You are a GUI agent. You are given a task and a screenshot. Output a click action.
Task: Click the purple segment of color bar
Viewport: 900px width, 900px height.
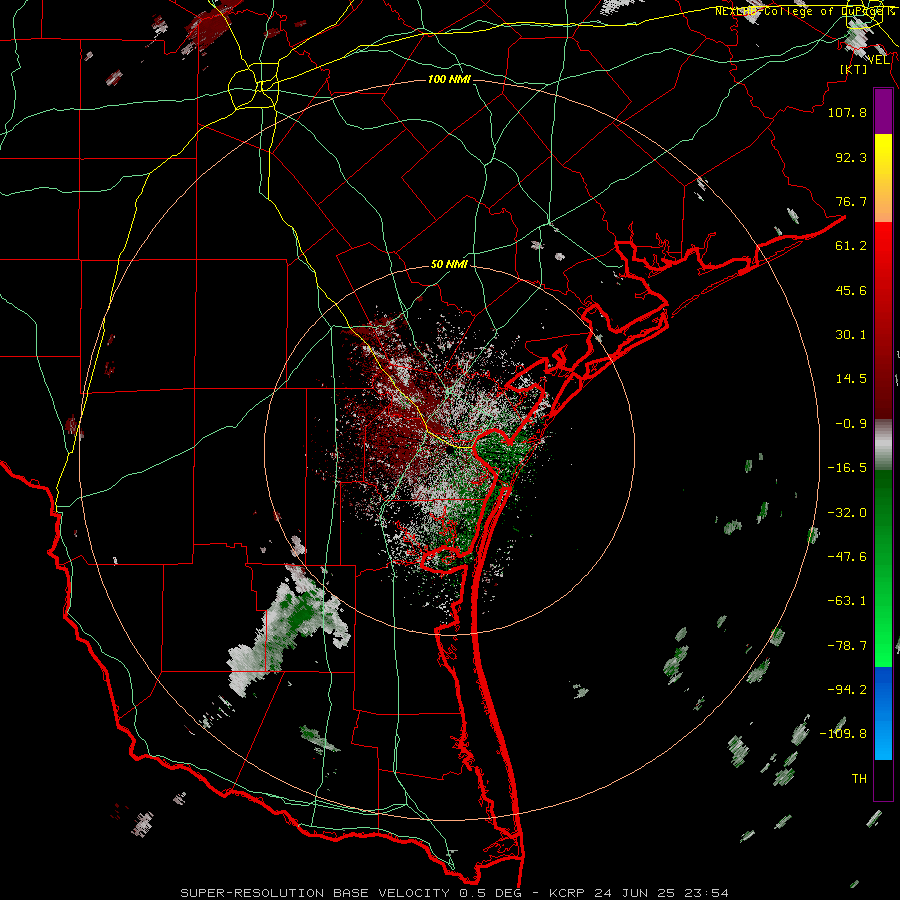pos(883,112)
